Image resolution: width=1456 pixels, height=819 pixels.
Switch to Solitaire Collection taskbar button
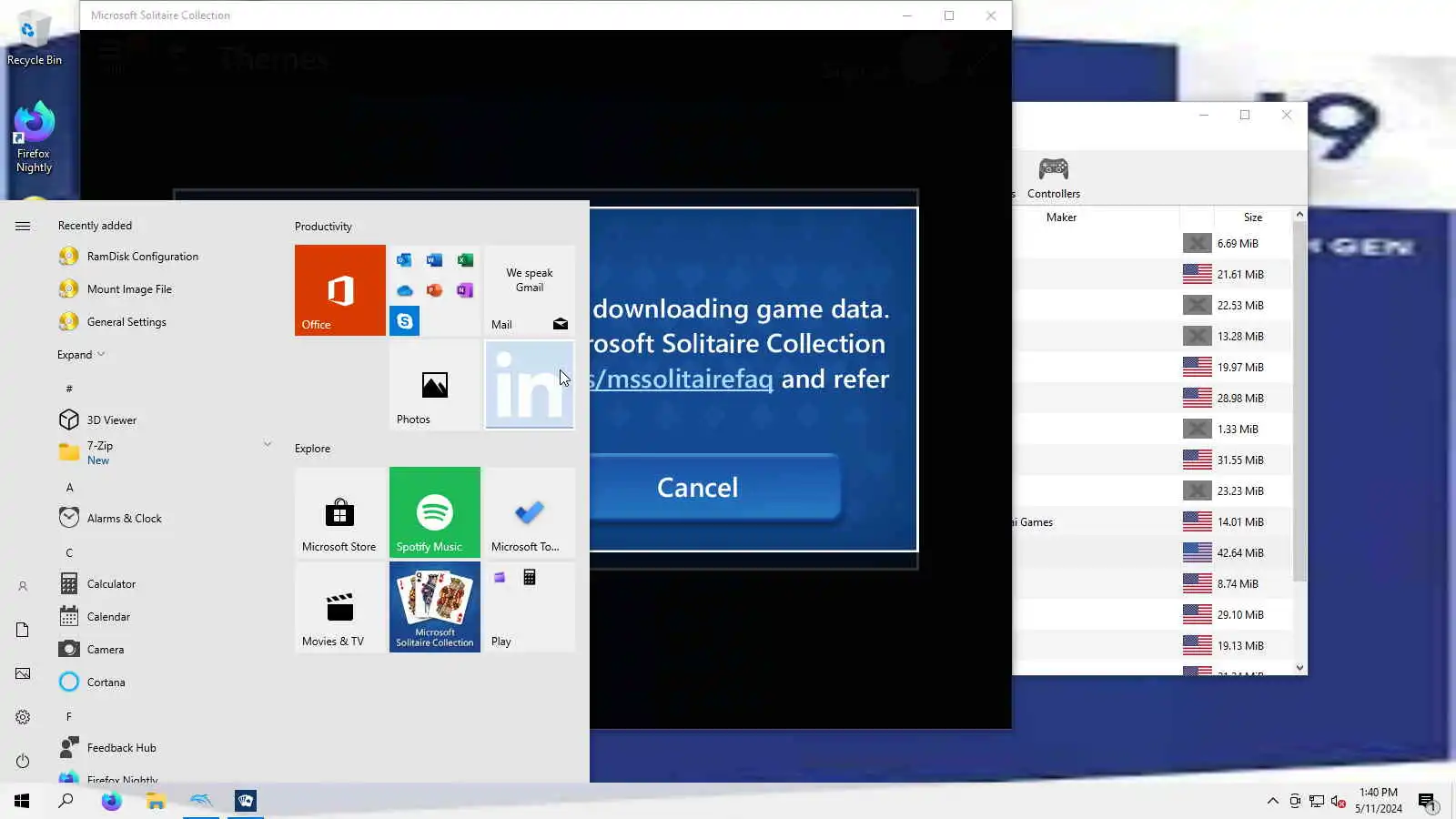tap(246, 801)
